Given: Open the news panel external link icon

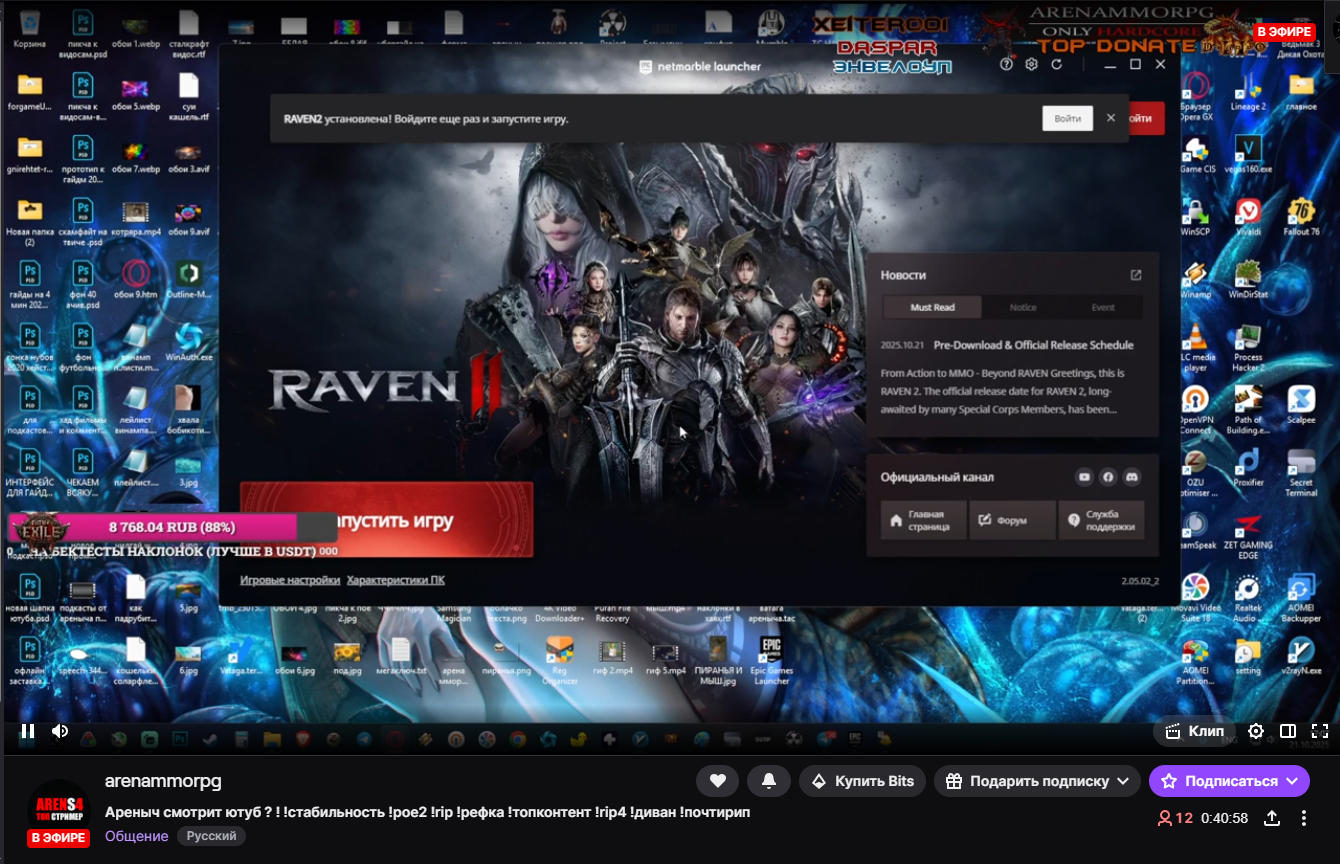Looking at the screenshot, I should 1136,275.
